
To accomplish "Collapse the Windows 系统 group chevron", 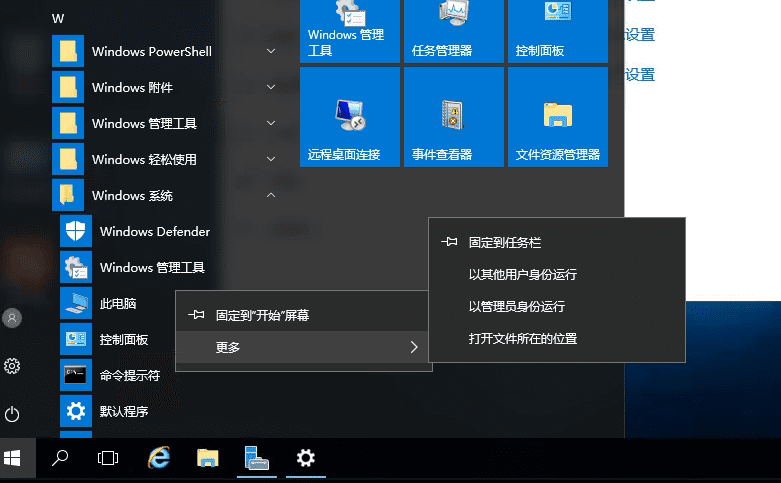I will [271, 195].
